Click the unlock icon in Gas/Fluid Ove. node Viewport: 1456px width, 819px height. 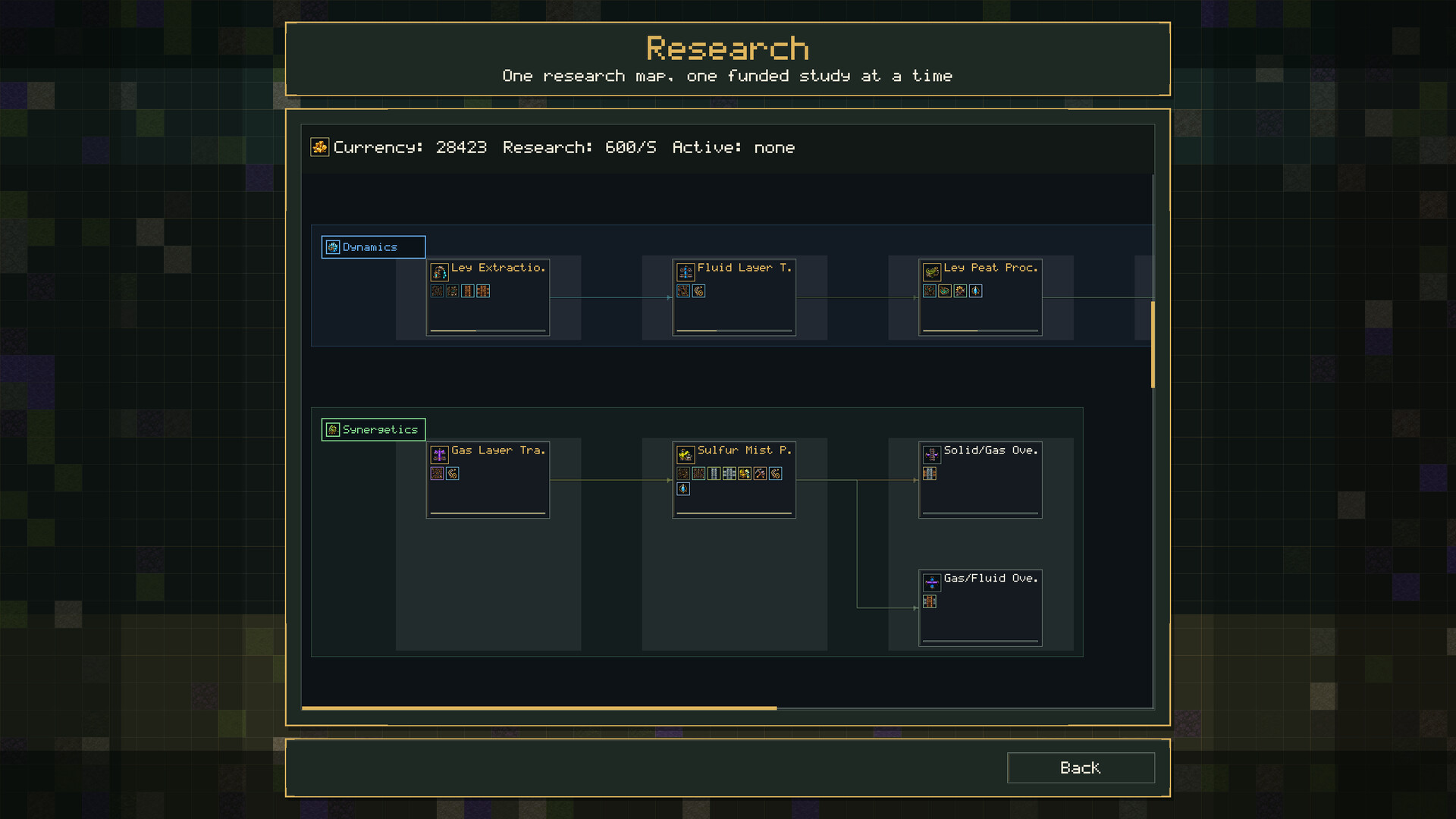(930, 602)
